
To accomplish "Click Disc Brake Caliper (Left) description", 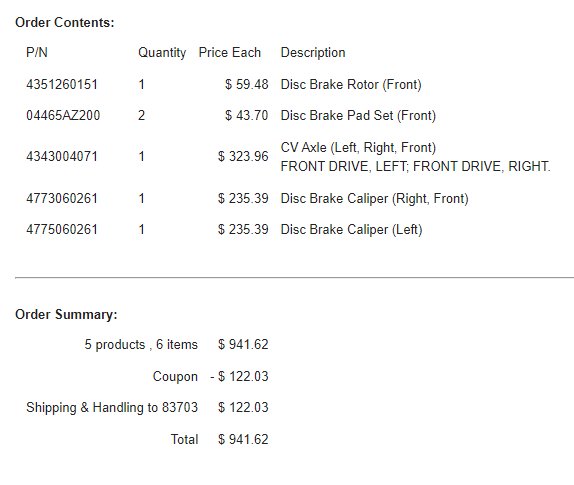I will pos(351,230).
